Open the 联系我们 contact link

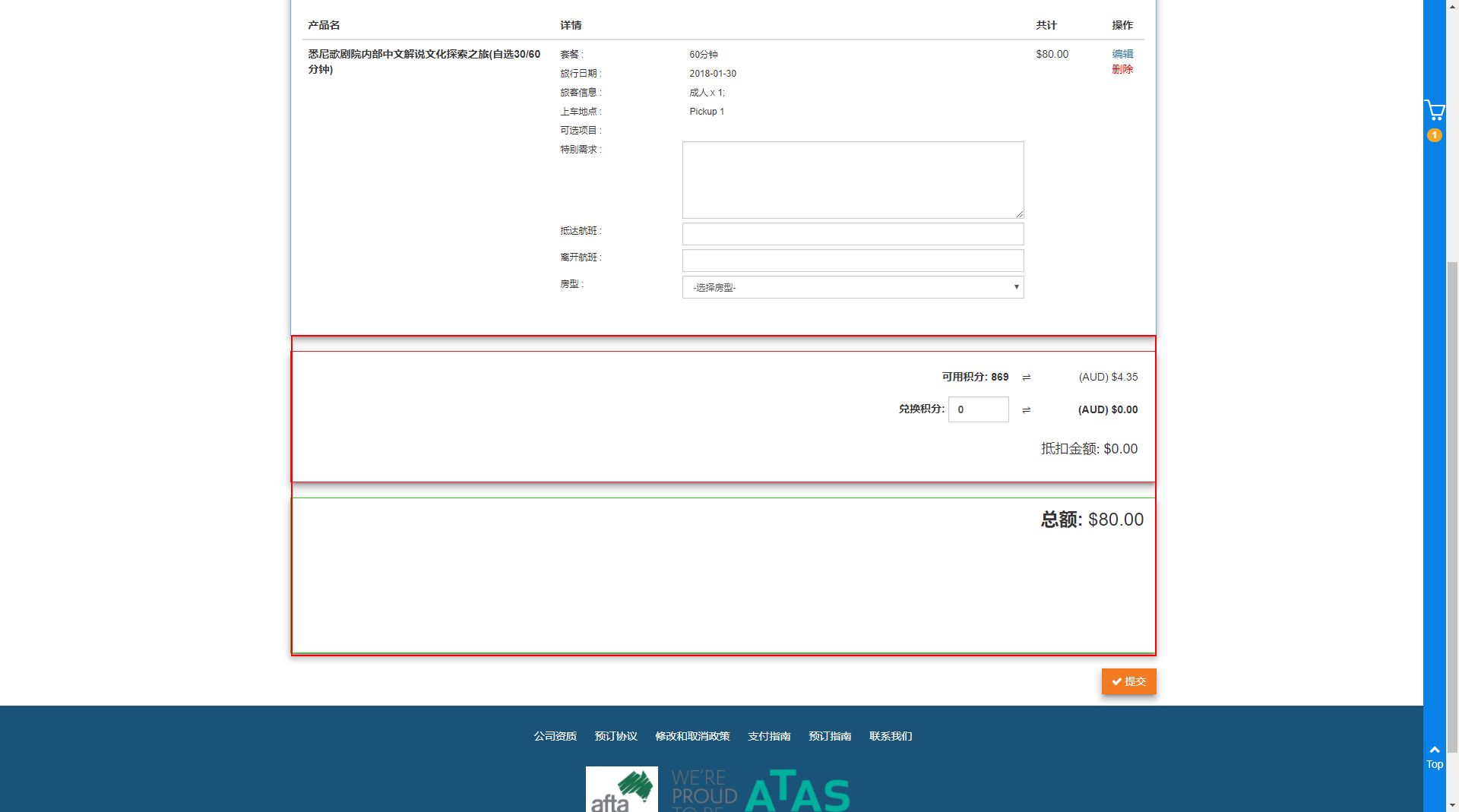click(x=891, y=736)
